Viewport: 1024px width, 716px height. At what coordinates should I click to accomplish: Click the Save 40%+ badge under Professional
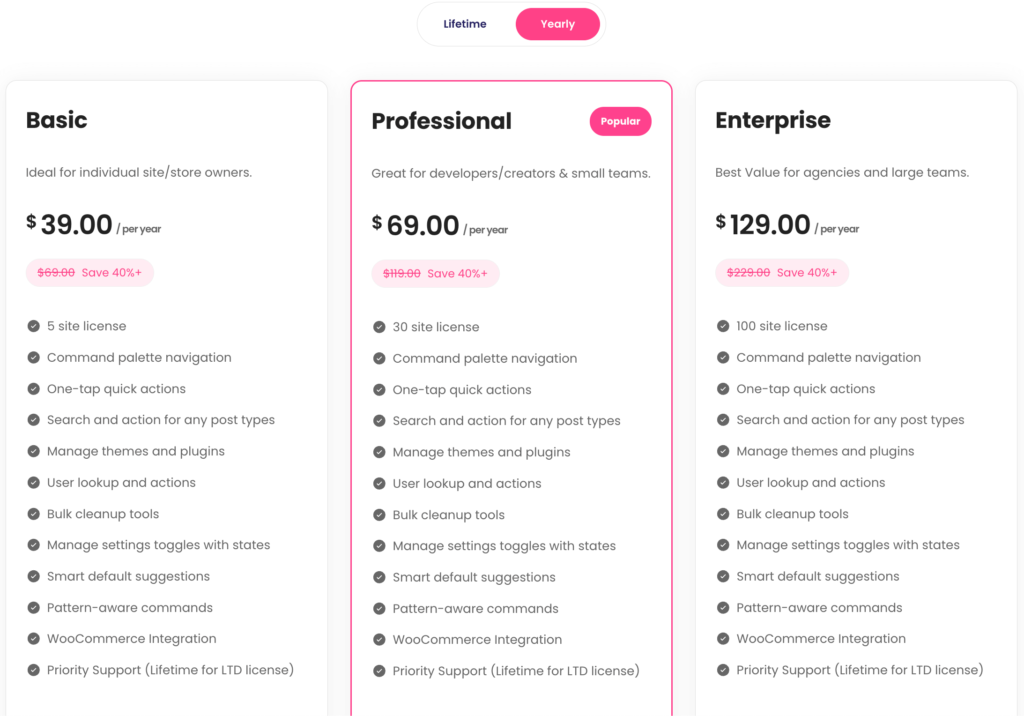(435, 273)
